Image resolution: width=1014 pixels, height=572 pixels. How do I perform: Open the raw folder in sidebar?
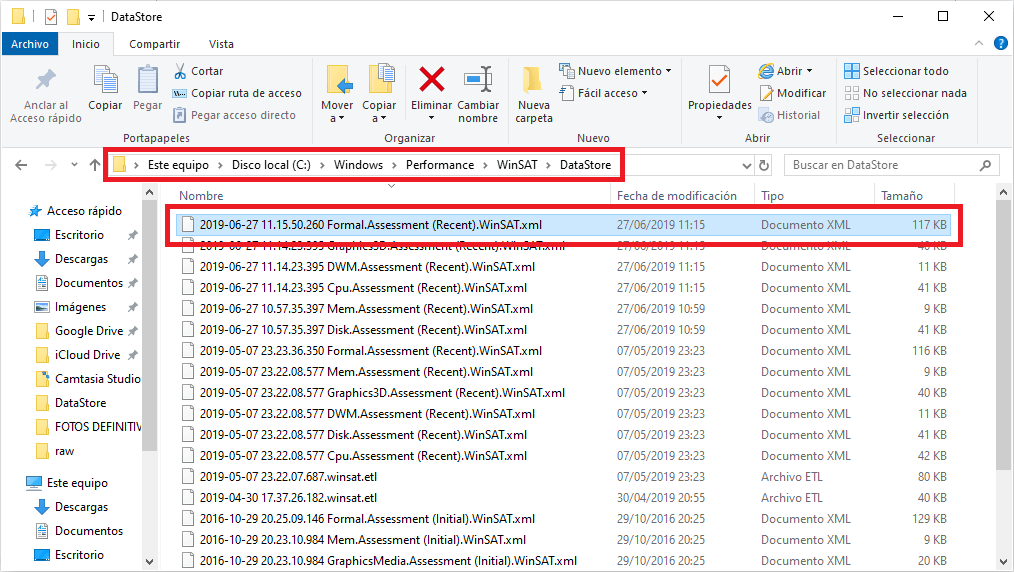64,450
